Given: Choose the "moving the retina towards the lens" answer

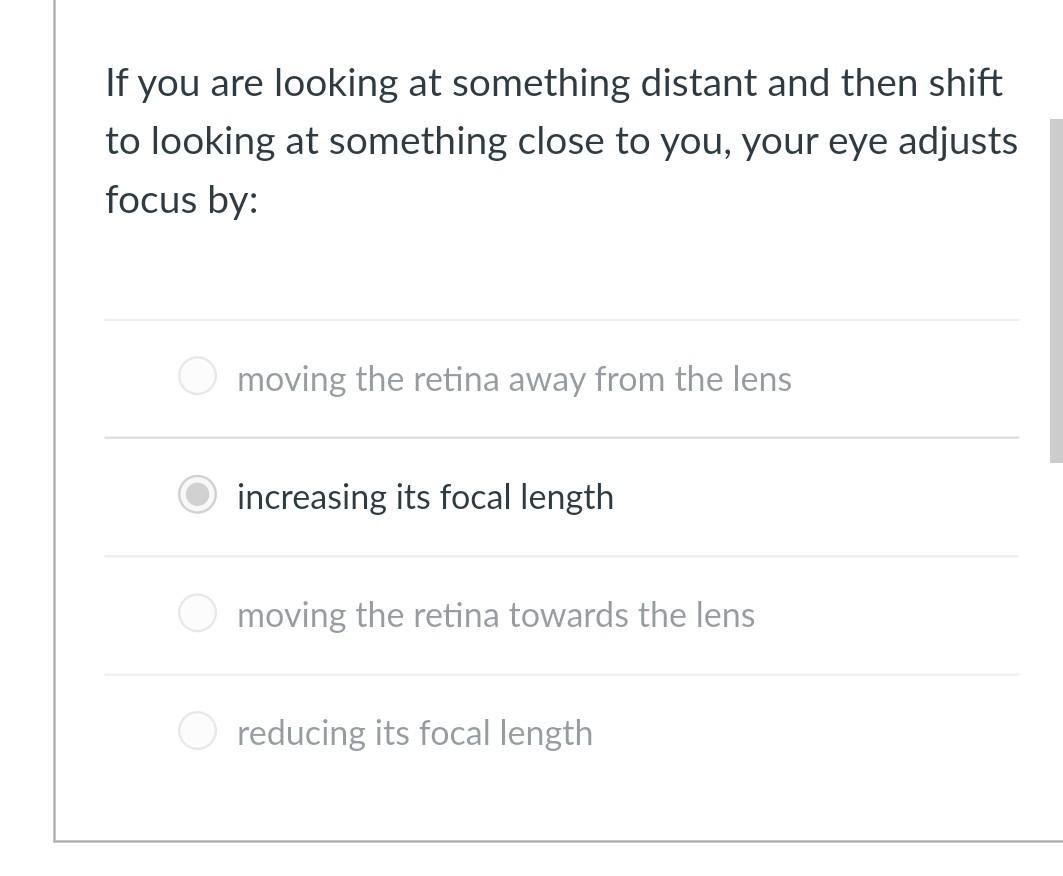Looking at the screenshot, I should 197,612.
